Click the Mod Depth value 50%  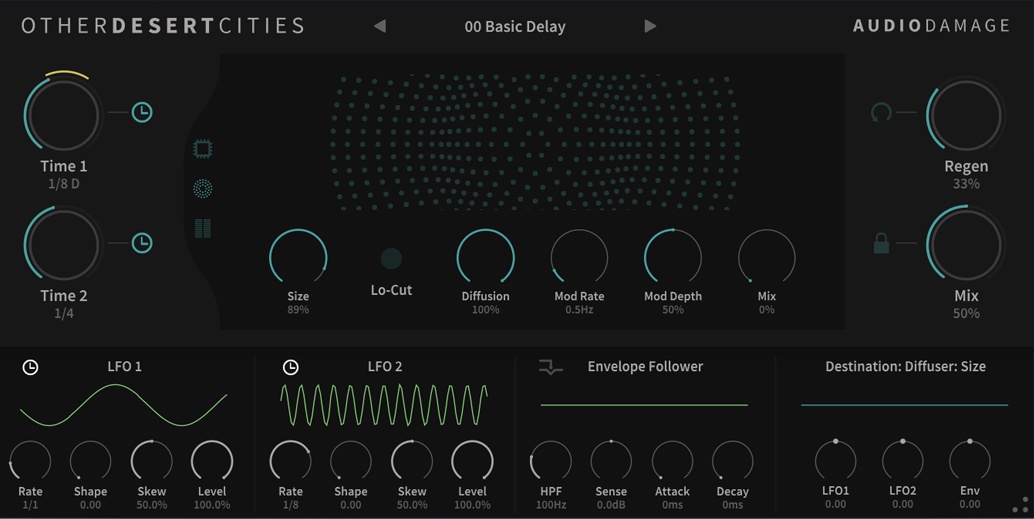click(x=673, y=310)
